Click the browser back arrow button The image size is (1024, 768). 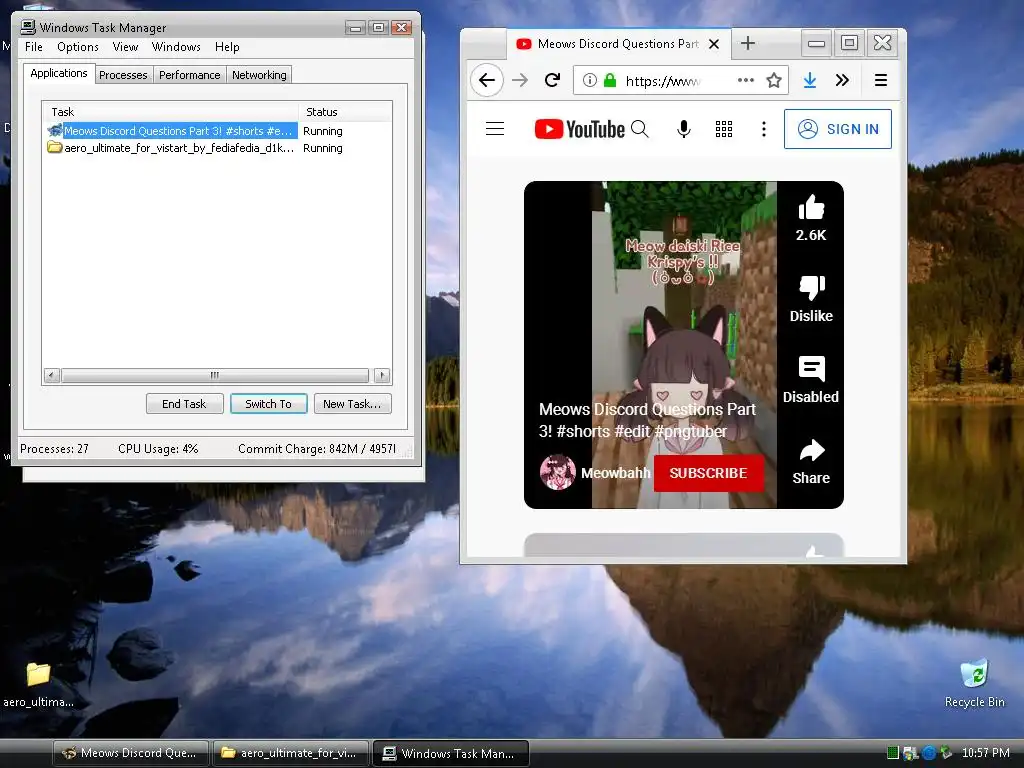(x=487, y=80)
